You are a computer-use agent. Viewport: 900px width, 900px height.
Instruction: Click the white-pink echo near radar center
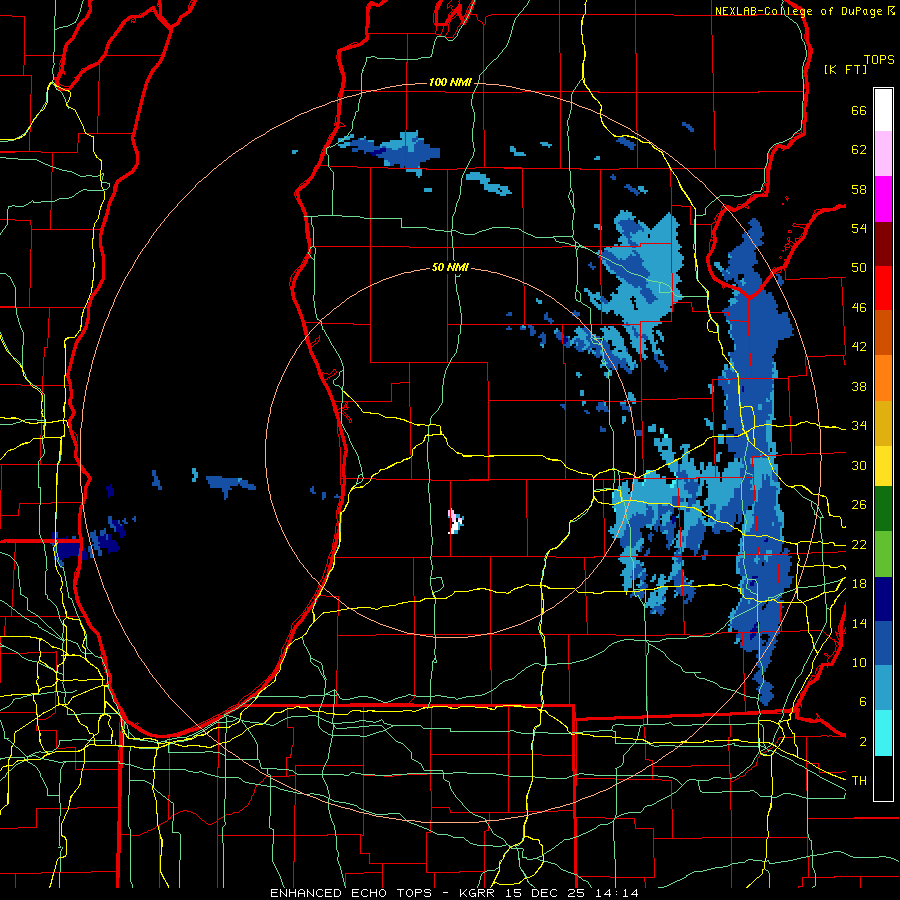pos(455,522)
